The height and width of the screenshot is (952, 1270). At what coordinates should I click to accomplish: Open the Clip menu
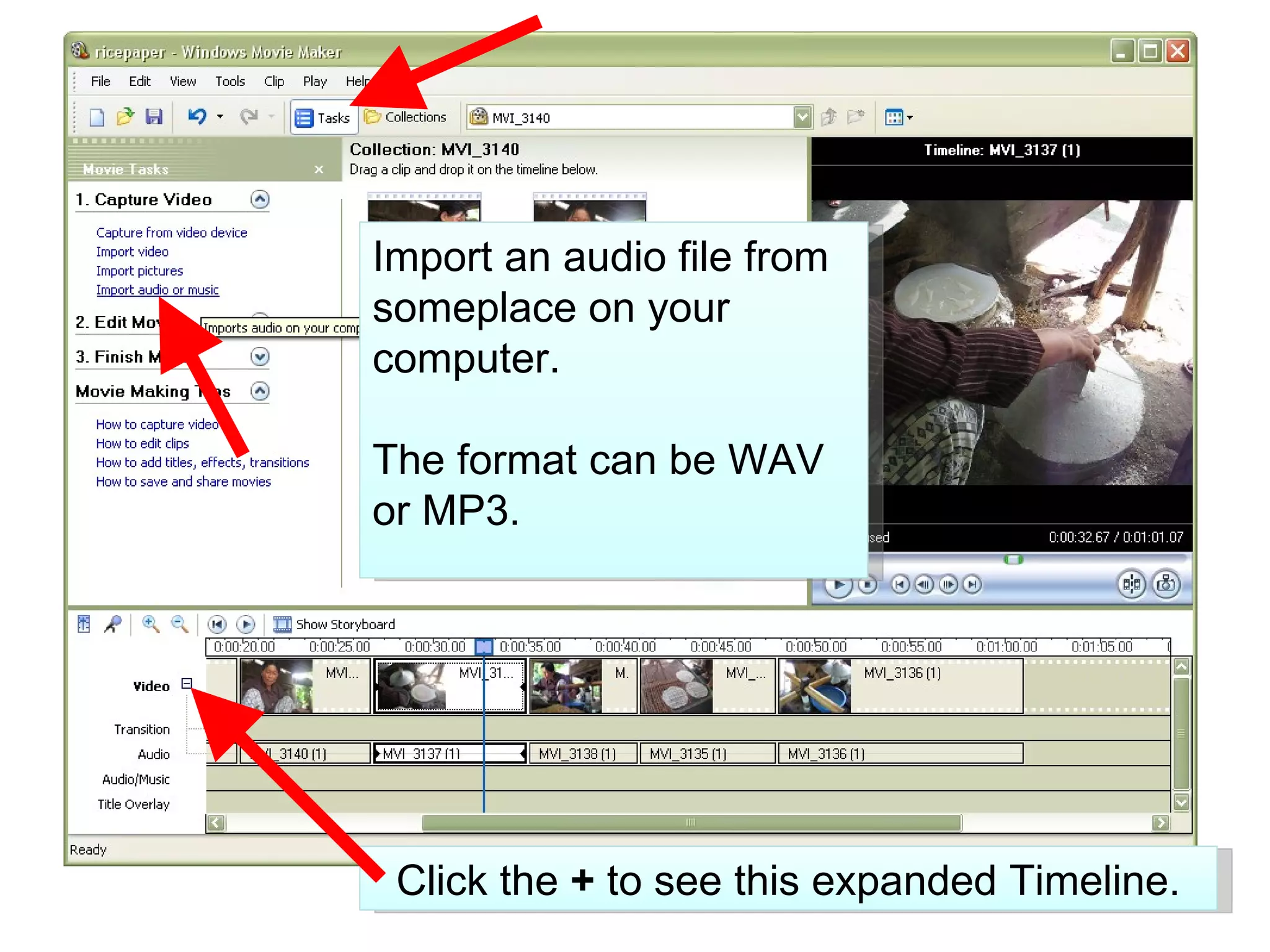274,81
